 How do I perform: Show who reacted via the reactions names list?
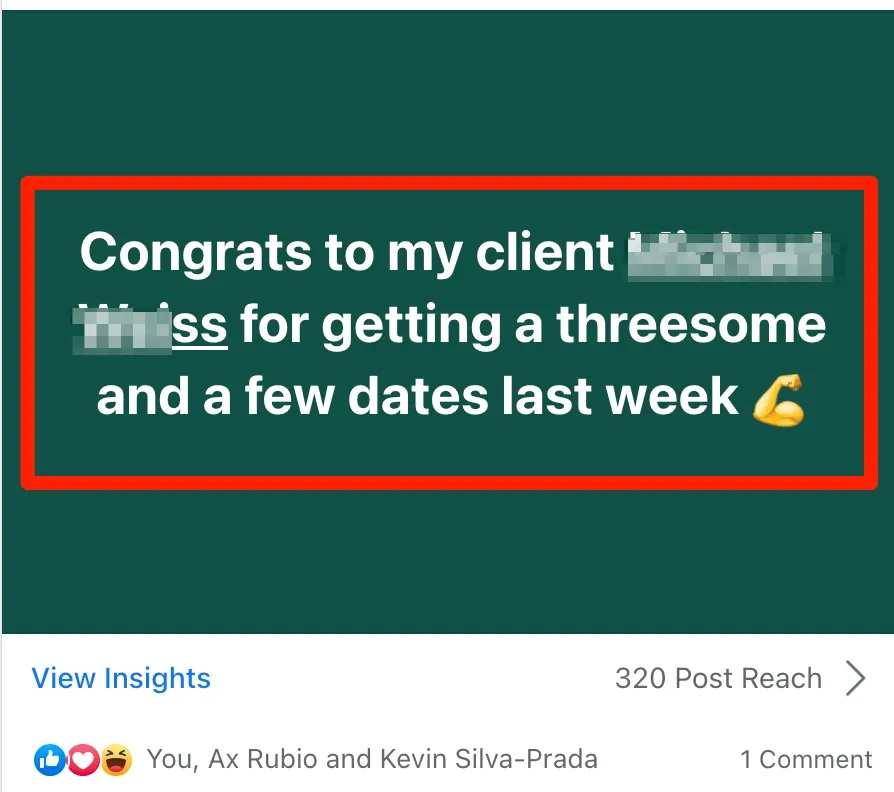pos(372,760)
